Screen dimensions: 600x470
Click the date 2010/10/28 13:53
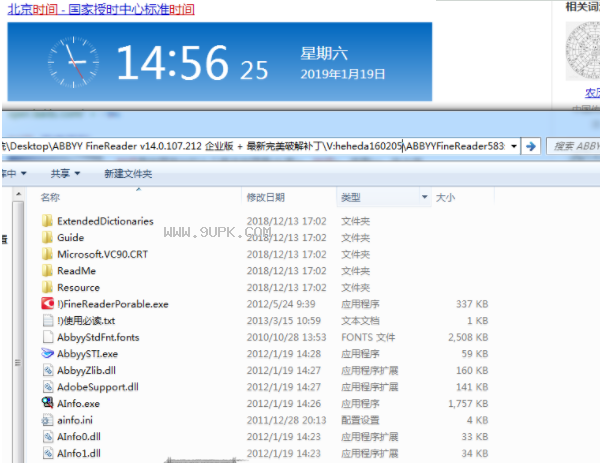tap(286, 337)
